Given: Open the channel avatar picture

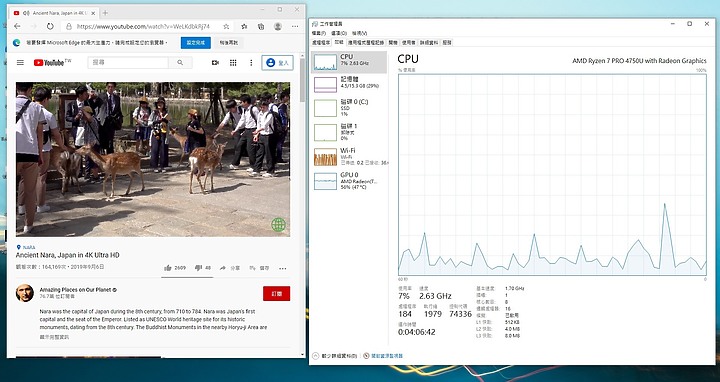Looking at the screenshot, I should pos(25,293).
